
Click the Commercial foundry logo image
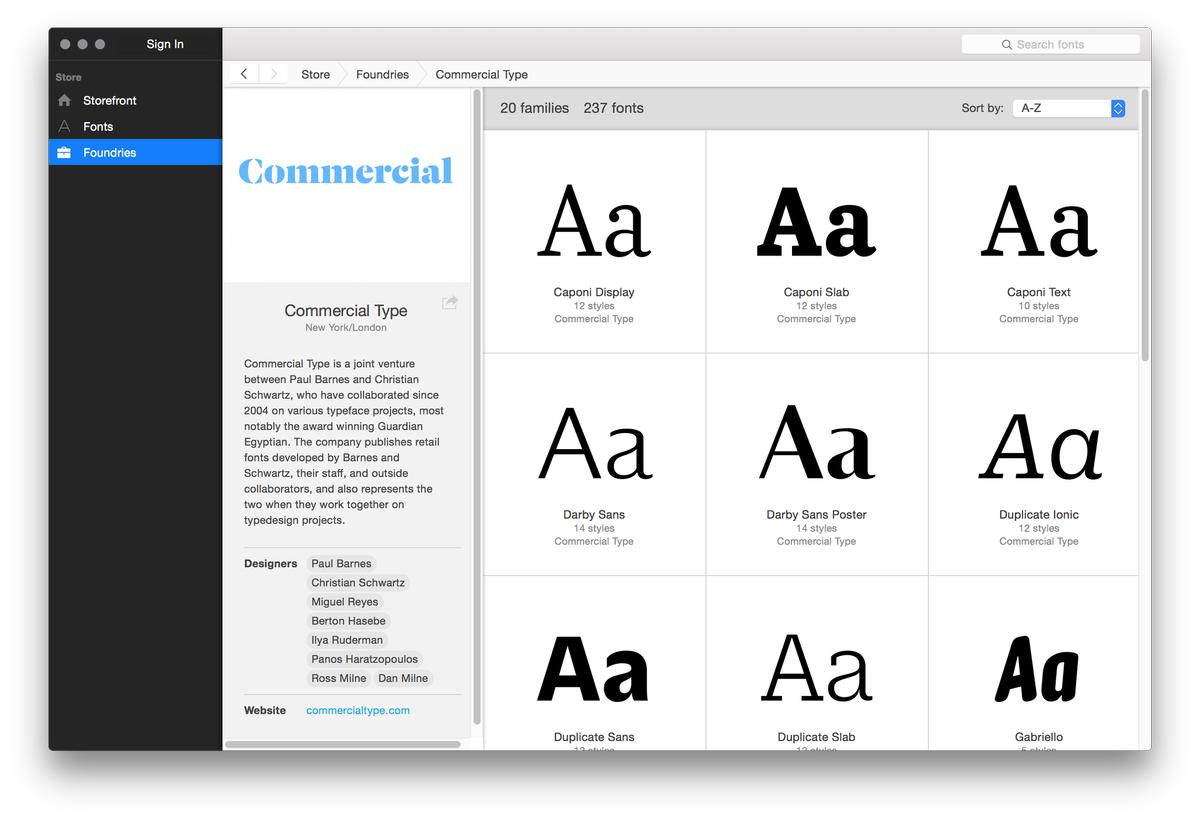346,172
